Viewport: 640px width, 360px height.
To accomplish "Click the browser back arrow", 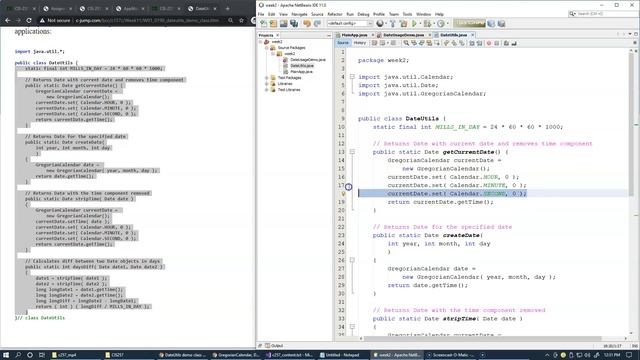I will (7, 20).
